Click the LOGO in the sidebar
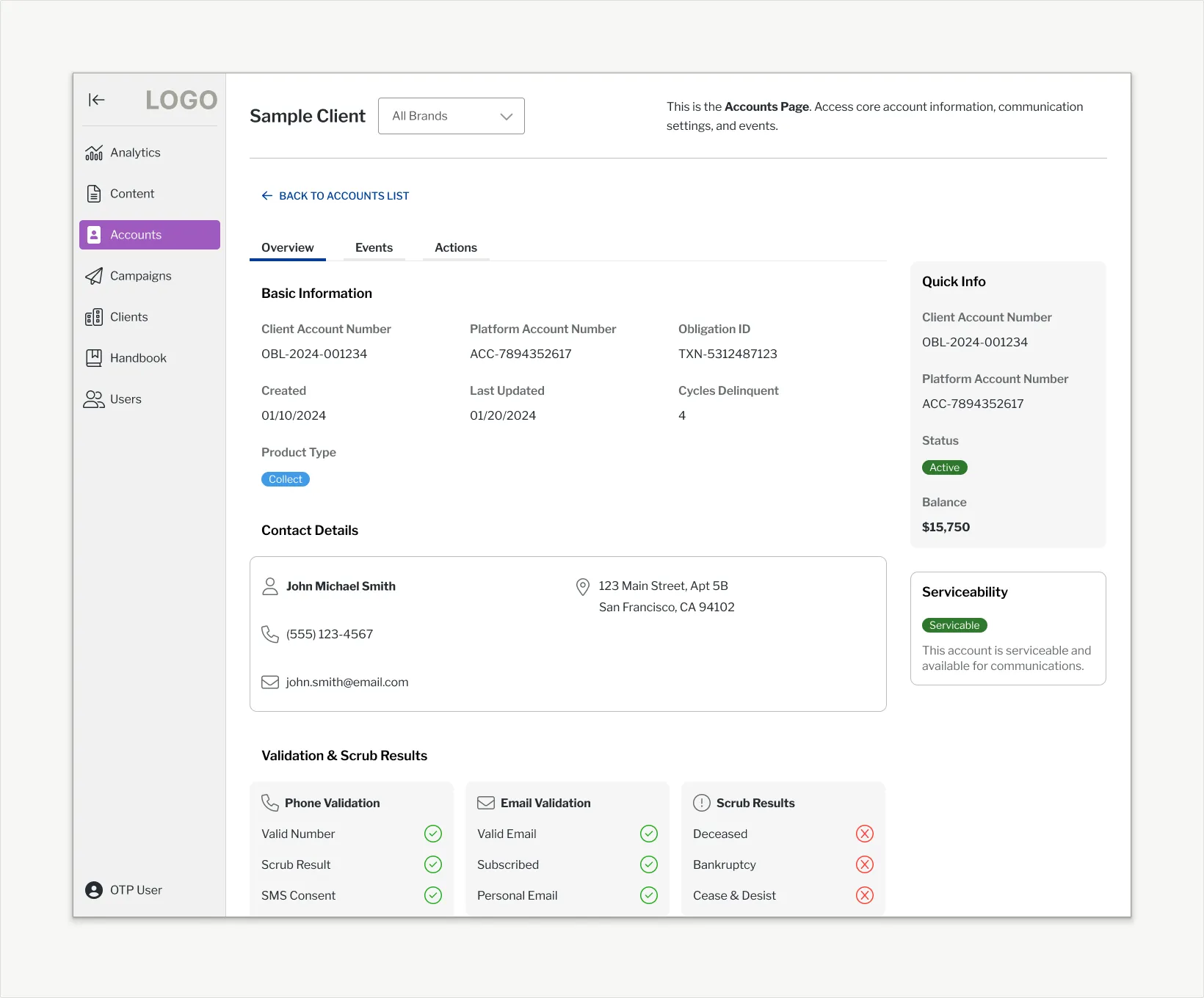The width and height of the screenshot is (1204, 998). click(x=181, y=100)
